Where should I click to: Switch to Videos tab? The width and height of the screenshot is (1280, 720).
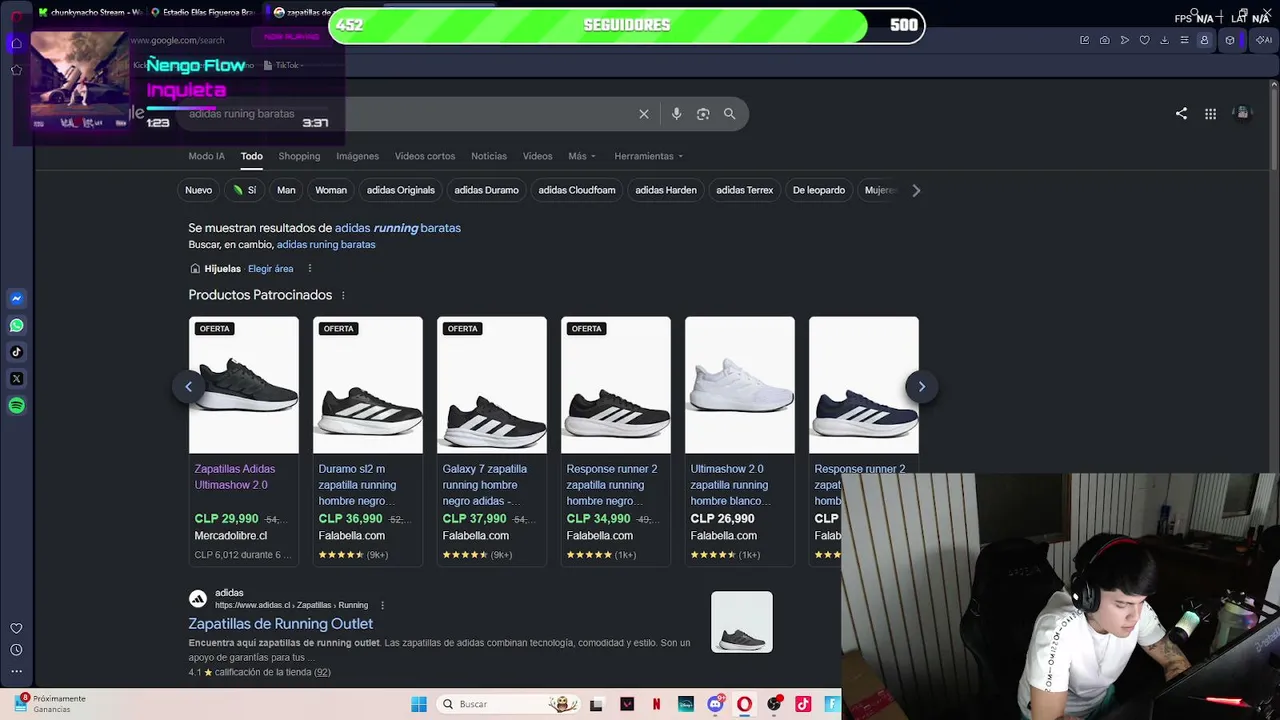[537, 156]
